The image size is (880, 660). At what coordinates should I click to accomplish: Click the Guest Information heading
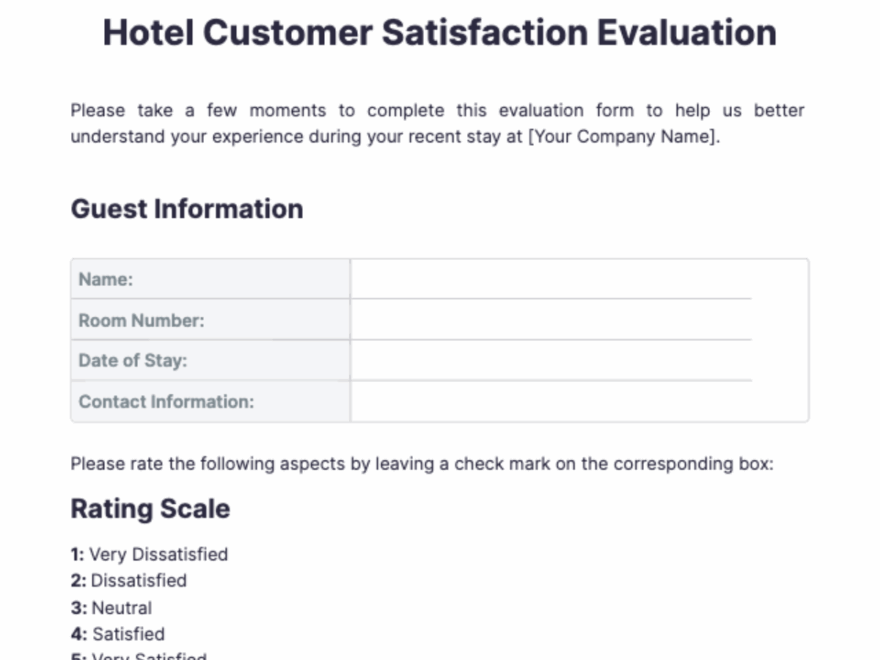(x=187, y=209)
